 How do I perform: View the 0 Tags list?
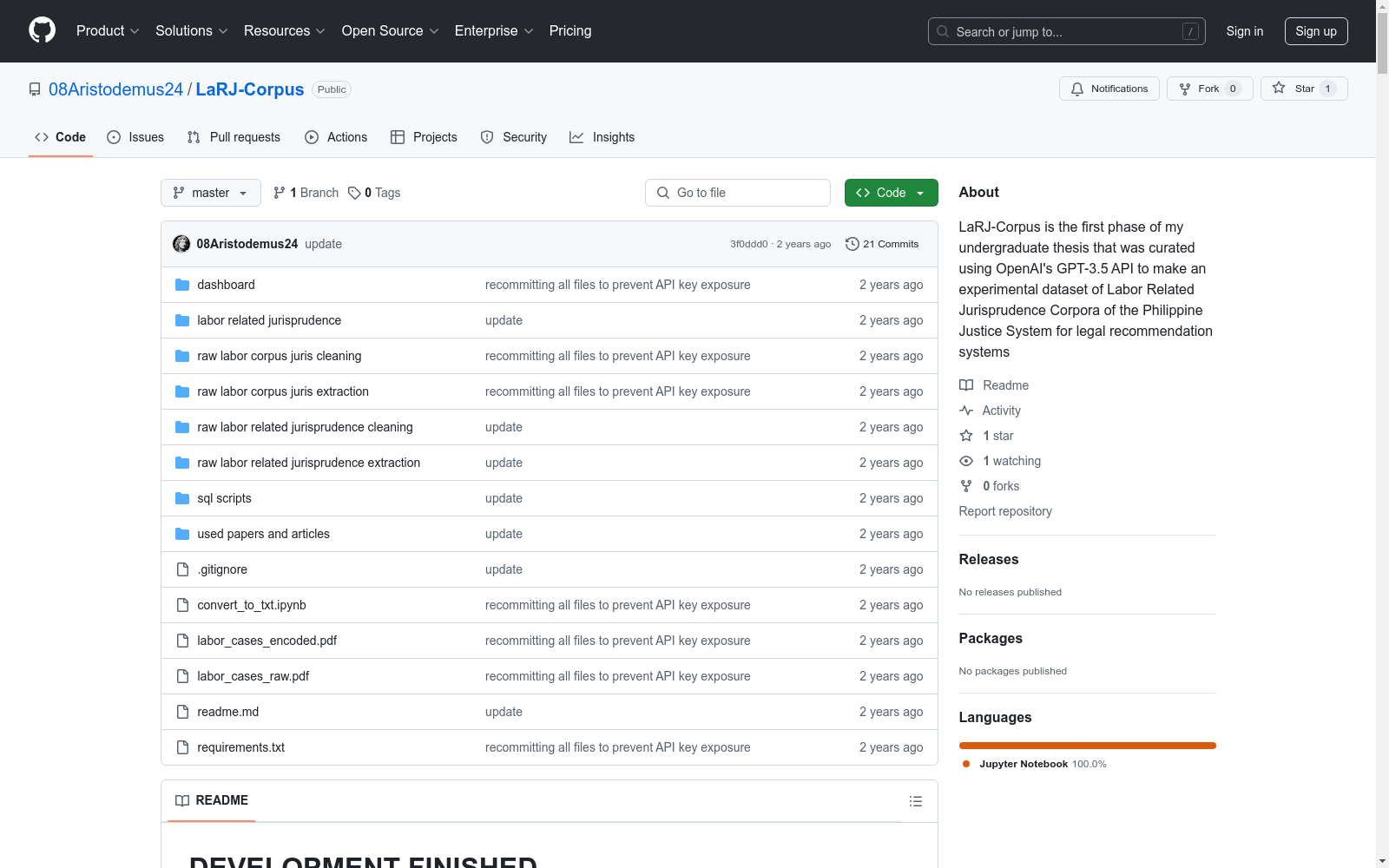point(374,193)
